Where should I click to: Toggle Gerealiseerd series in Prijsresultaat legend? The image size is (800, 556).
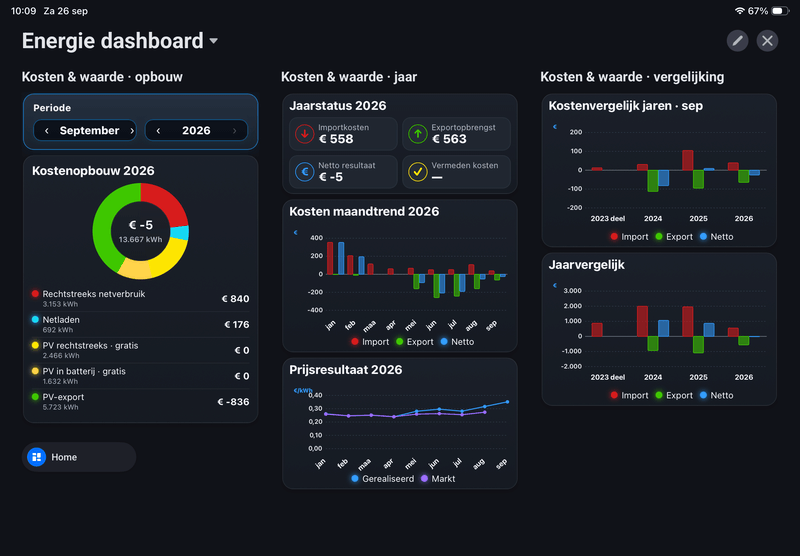(383, 478)
